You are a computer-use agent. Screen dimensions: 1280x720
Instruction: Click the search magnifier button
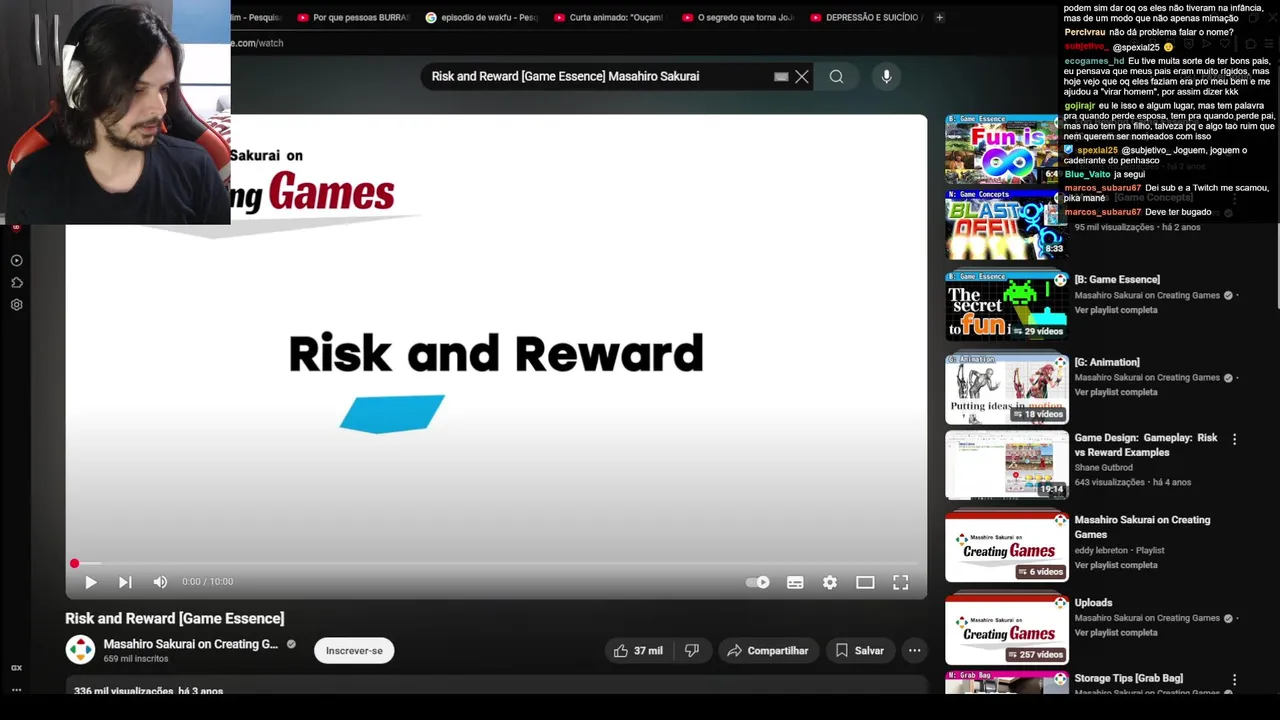click(836, 77)
